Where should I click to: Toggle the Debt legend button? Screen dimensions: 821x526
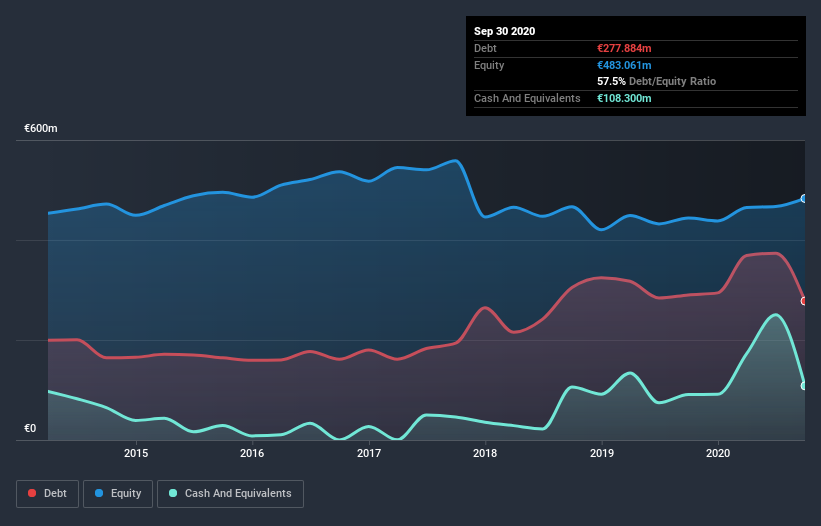(x=47, y=494)
